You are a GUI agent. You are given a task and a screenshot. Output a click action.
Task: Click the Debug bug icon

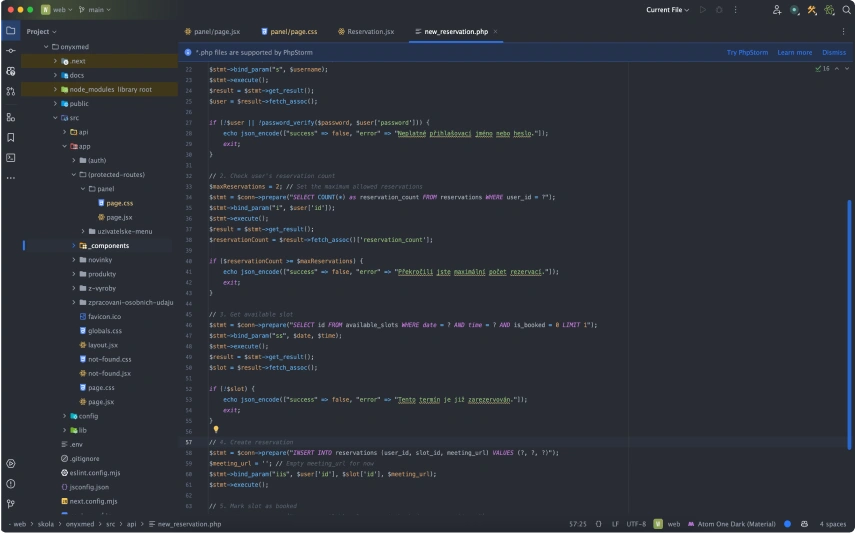click(719, 10)
